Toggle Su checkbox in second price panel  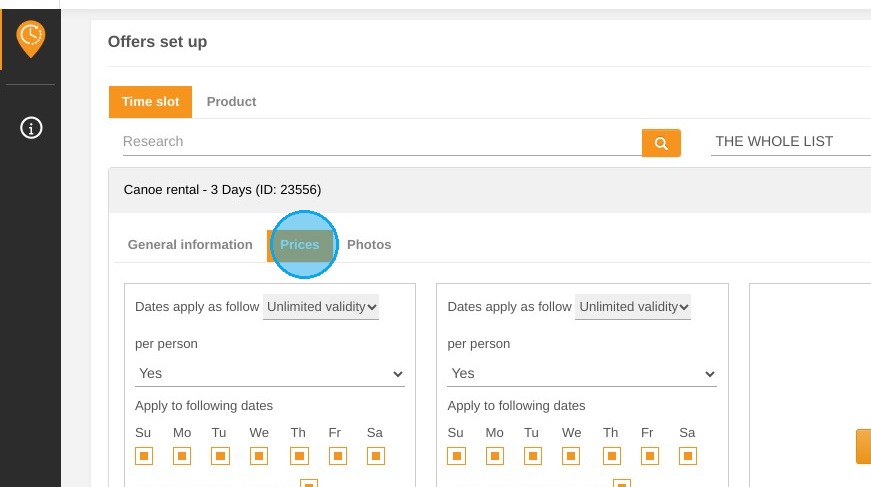coord(457,456)
